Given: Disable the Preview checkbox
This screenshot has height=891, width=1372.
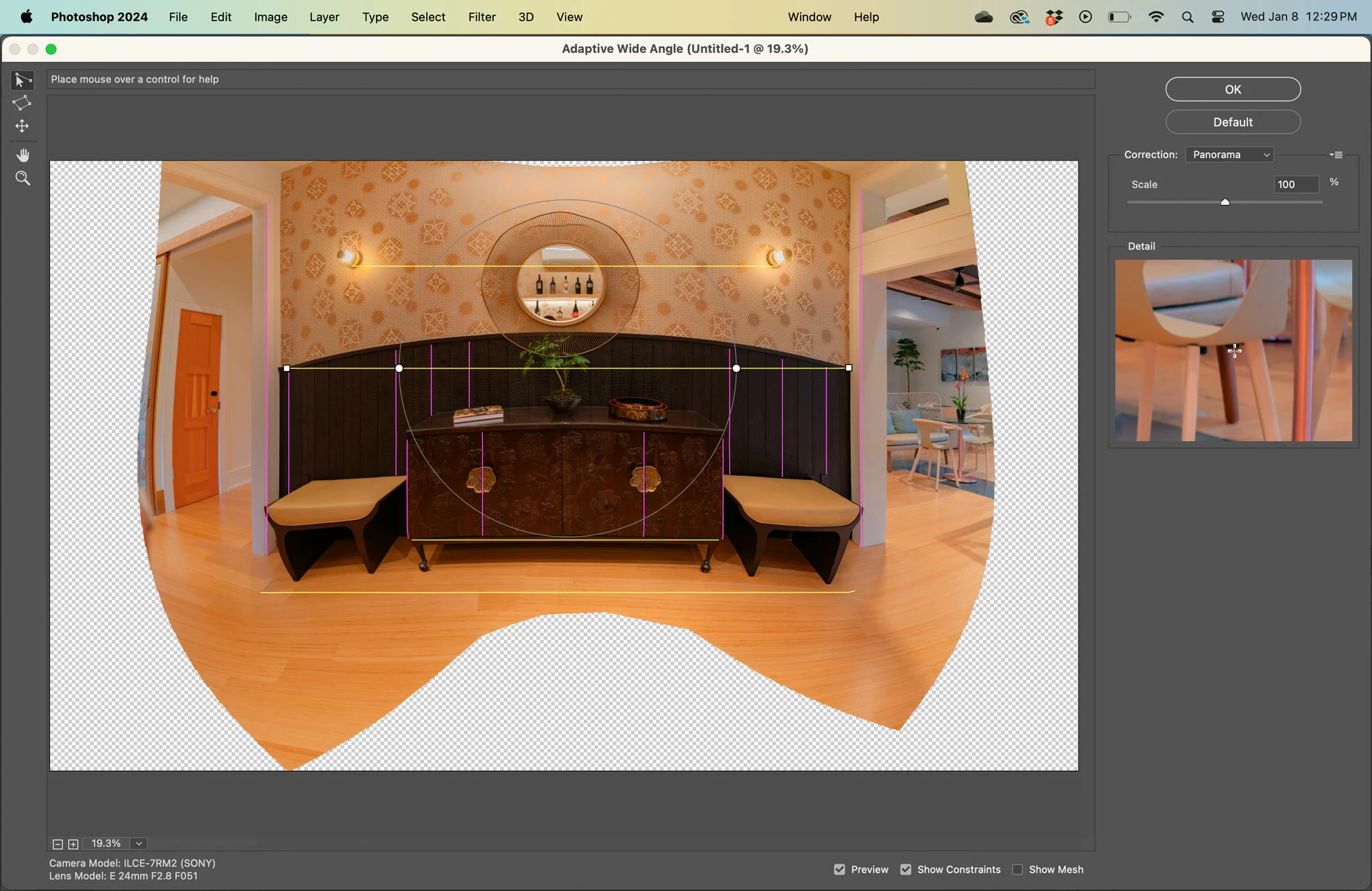Looking at the screenshot, I should point(840,870).
